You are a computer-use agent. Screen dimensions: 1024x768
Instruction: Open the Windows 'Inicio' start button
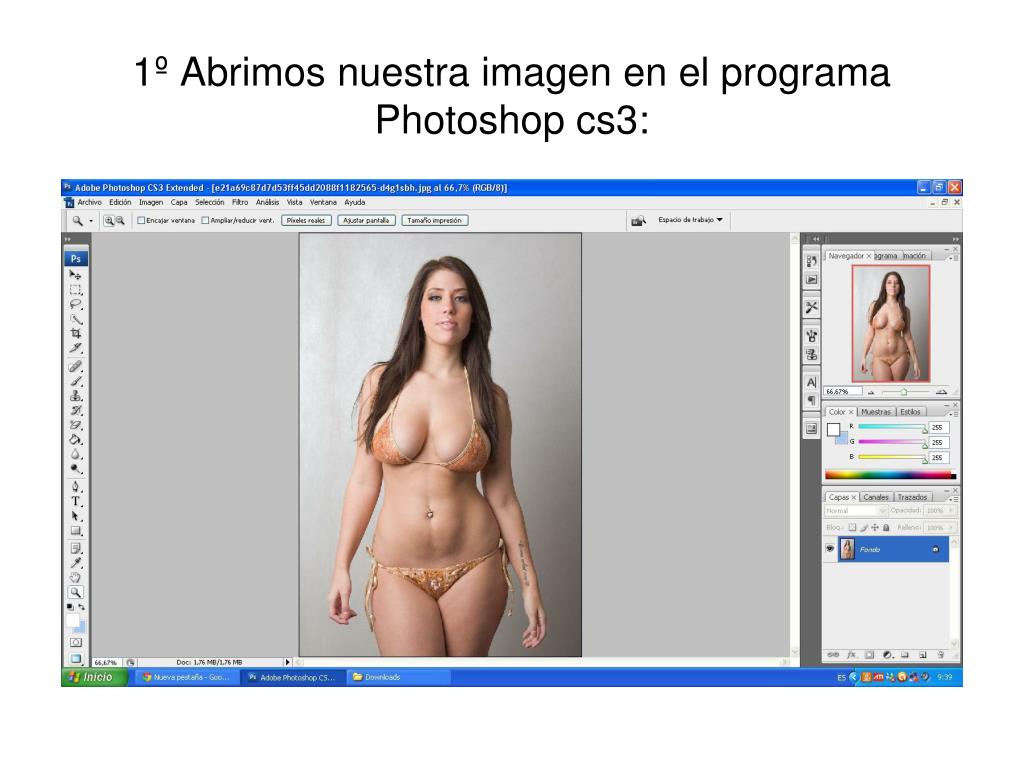pyautogui.click(x=95, y=677)
